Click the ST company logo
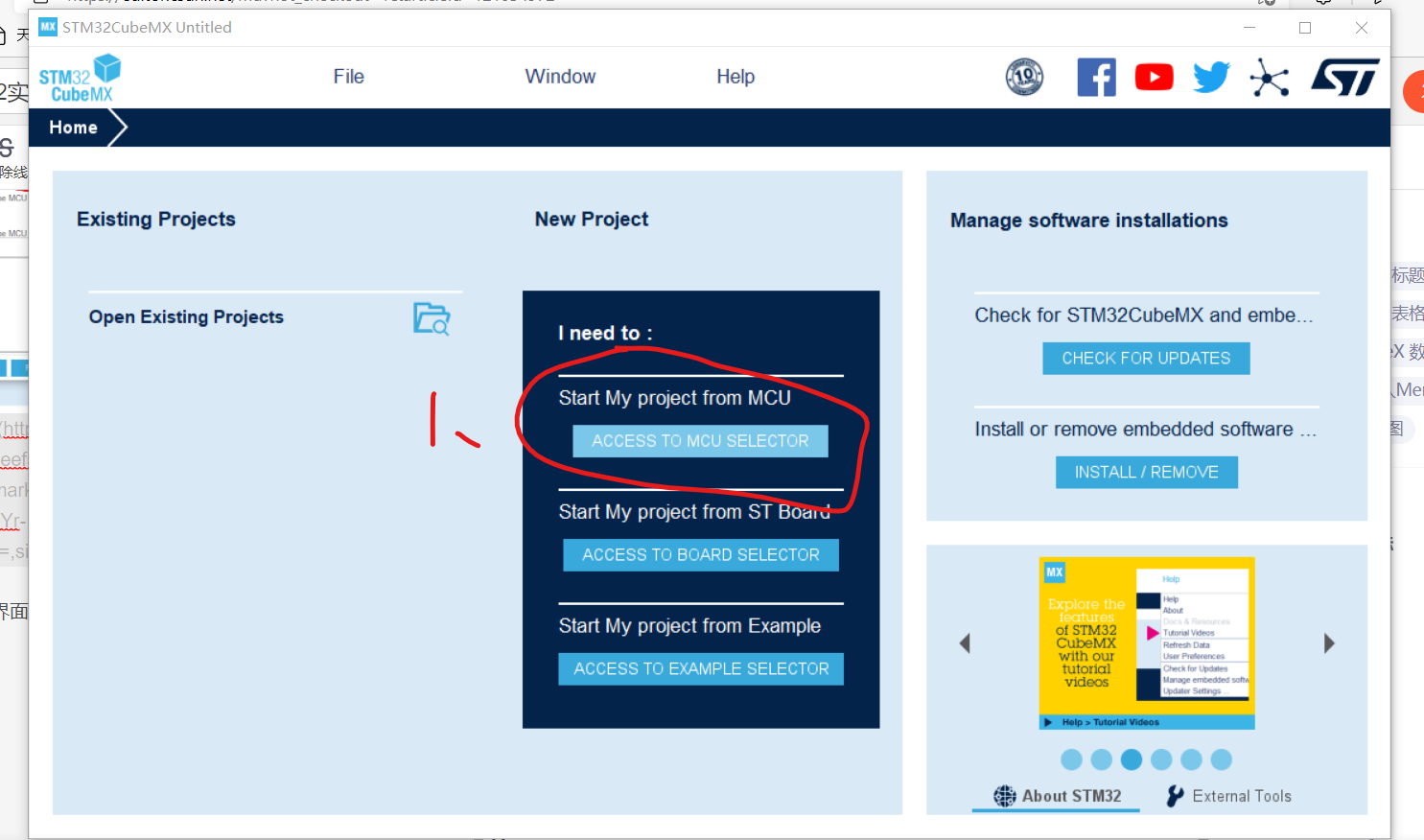The width and height of the screenshot is (1424, 840). tap(1345, 78)
